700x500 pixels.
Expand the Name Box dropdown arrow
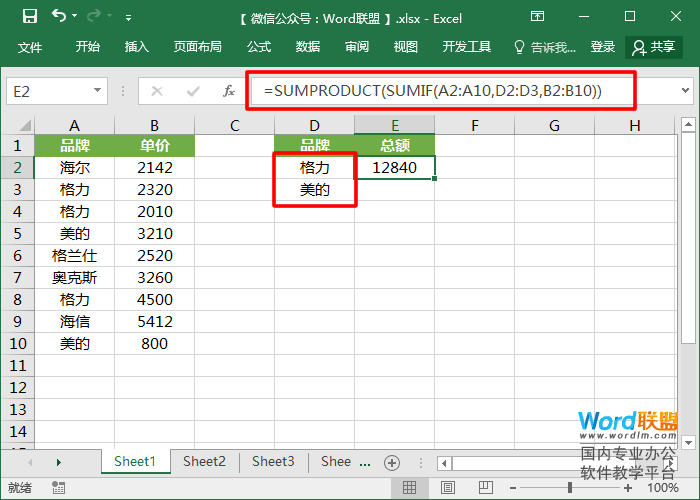tap(97, 91)
